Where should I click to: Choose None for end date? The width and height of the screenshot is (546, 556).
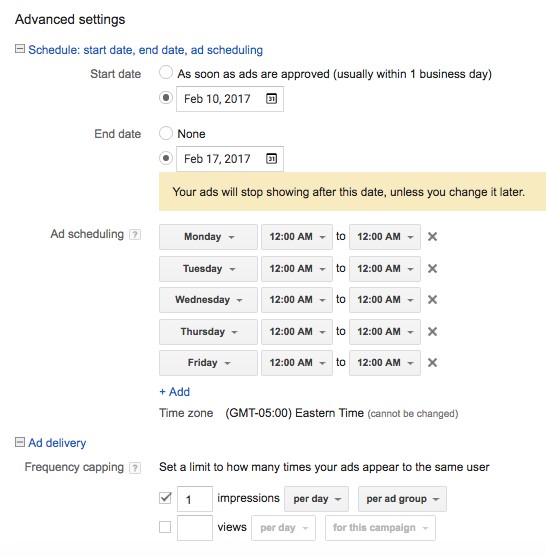[x=166, y=133]
